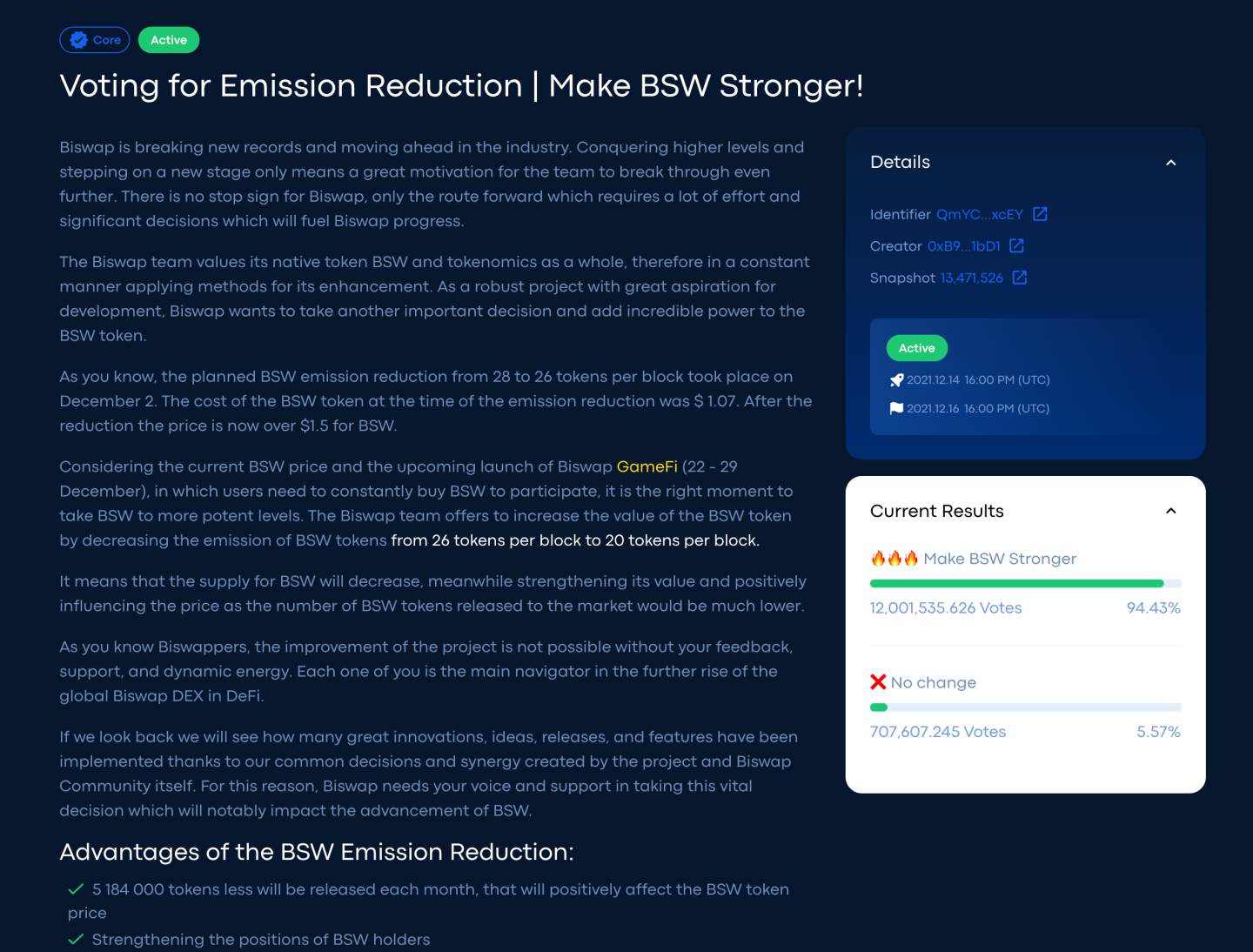Click the Details panel heading
Viewport: 1253px width, 952px height.
point(900,162)
